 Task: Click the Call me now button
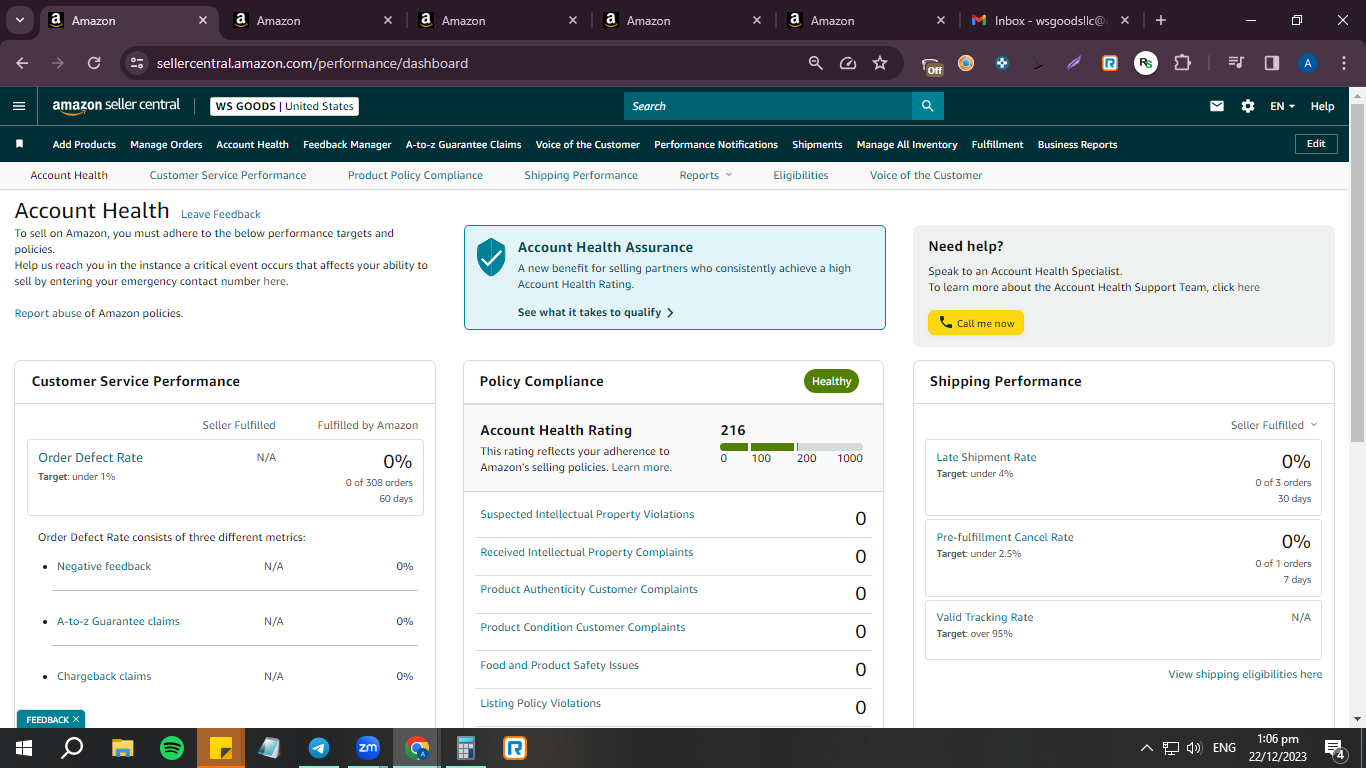[976, 323]
